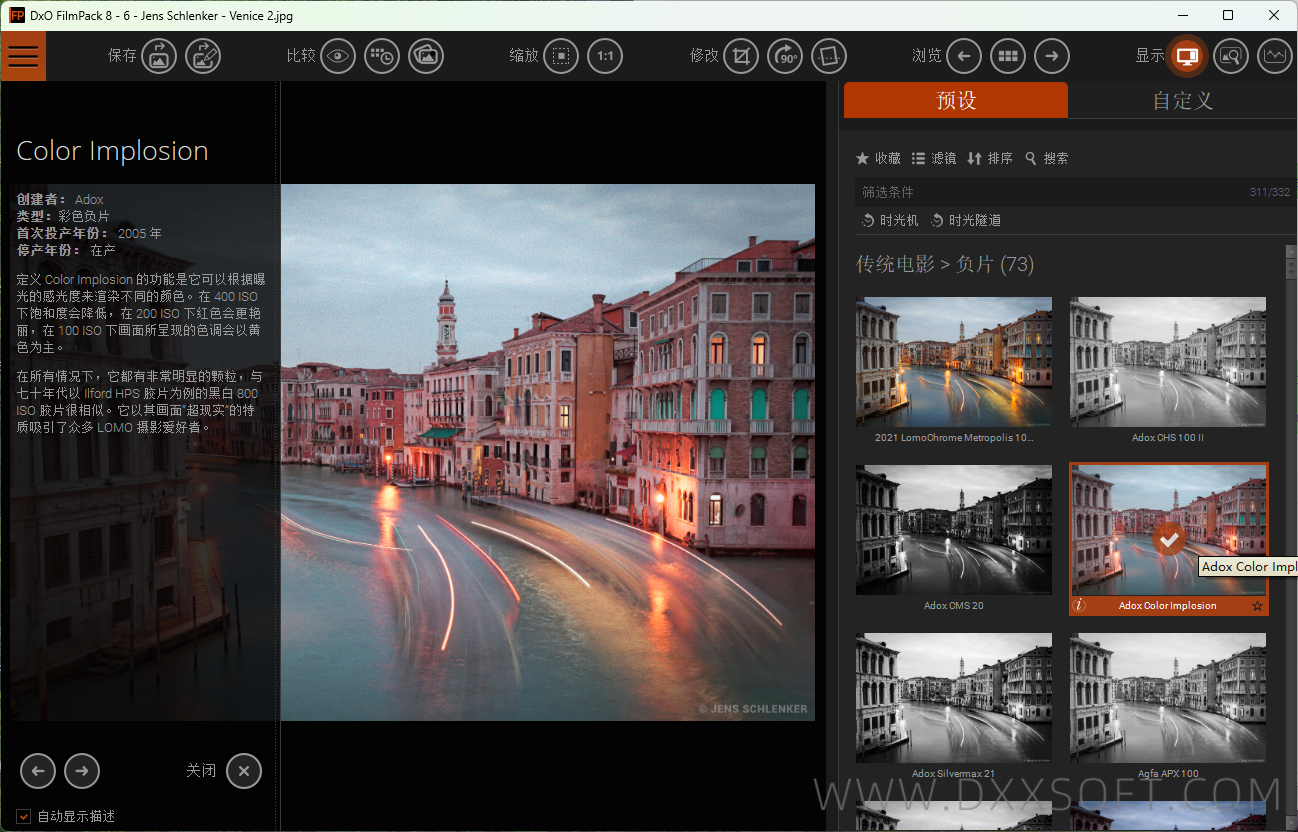The image size is (1298, 832).
Task: Toggle the 自动显示描述 checkbox
Action: tap(24, 816)
